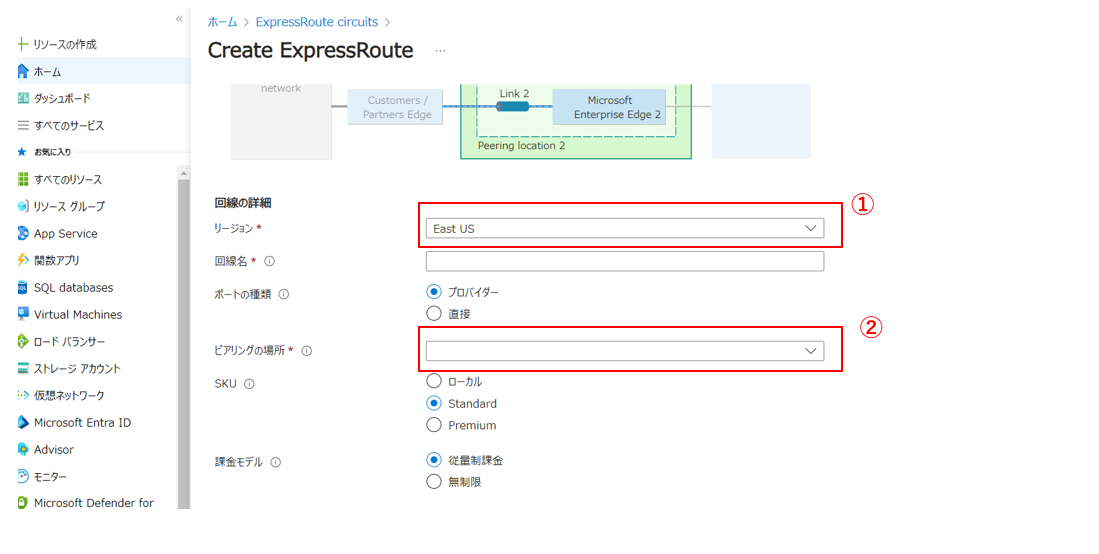Click the Microsoft Entra ID icon
Viewport: 1099px width, 554px height.
tap(23, 422)
